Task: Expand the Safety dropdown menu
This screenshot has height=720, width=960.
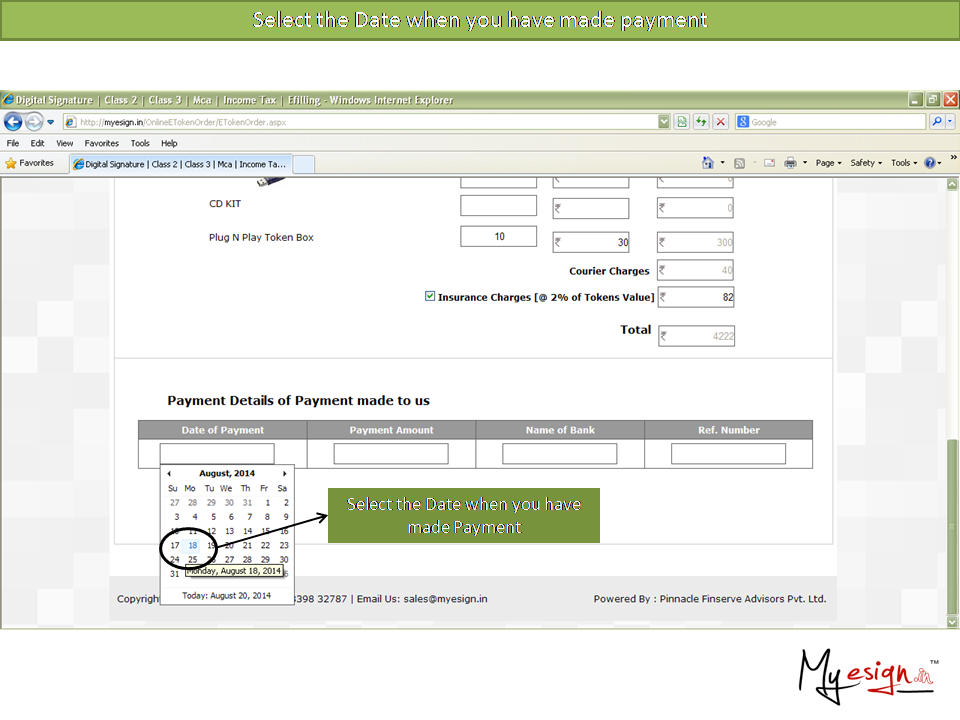Action: click(x=865, y=163)
